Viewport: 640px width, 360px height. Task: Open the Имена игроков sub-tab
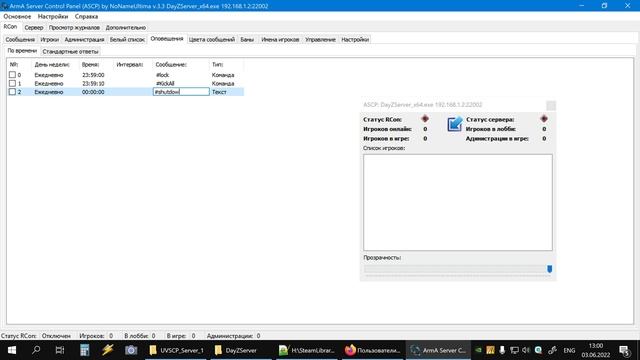(x=280, y=40)
